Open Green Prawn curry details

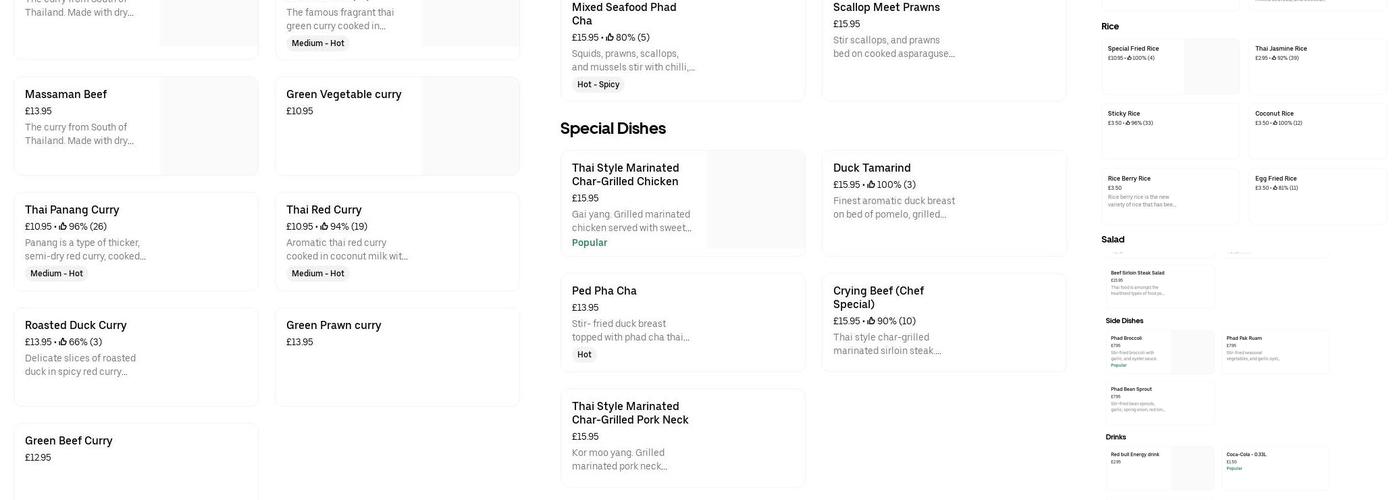tap(334, 326)
